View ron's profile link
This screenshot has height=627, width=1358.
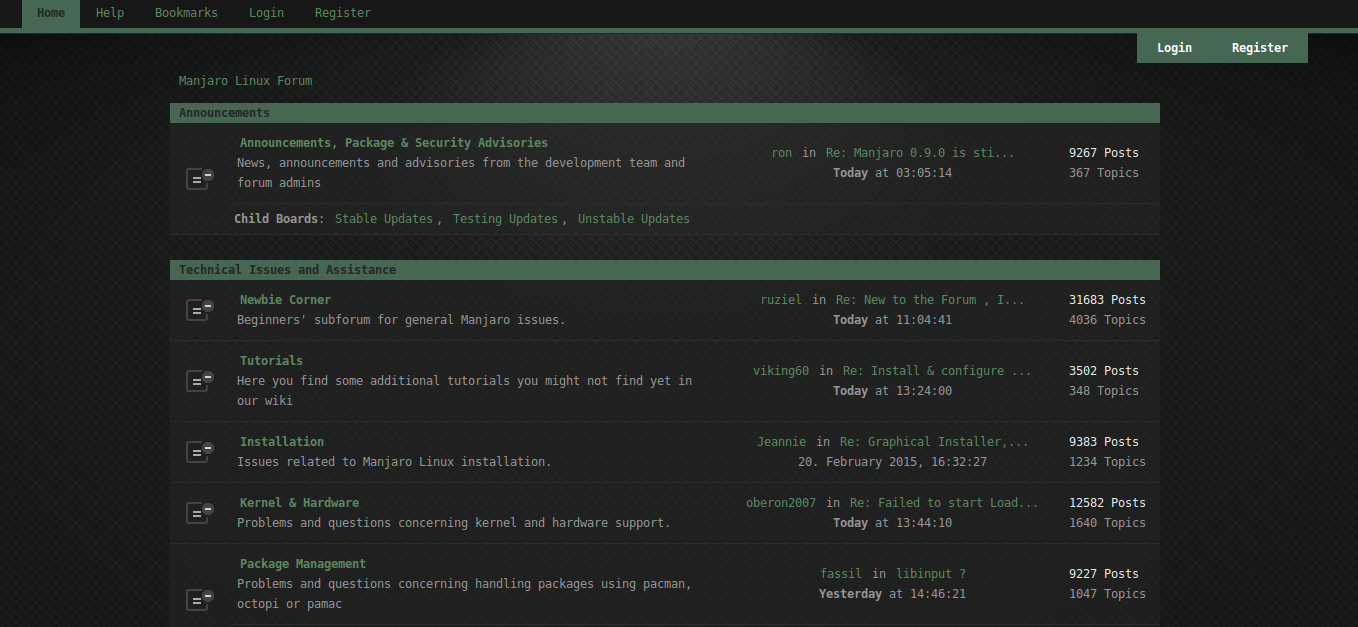[x=781, y=152]
